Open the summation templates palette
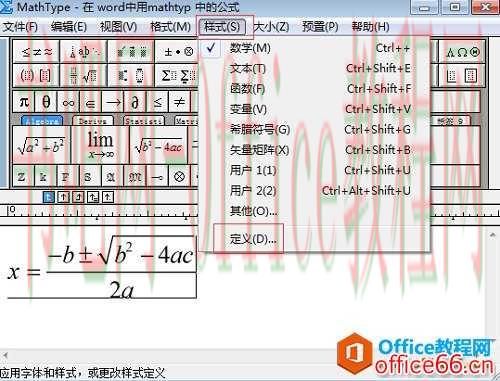This screenshot has width=500, height=381. (x=177, y=75)
